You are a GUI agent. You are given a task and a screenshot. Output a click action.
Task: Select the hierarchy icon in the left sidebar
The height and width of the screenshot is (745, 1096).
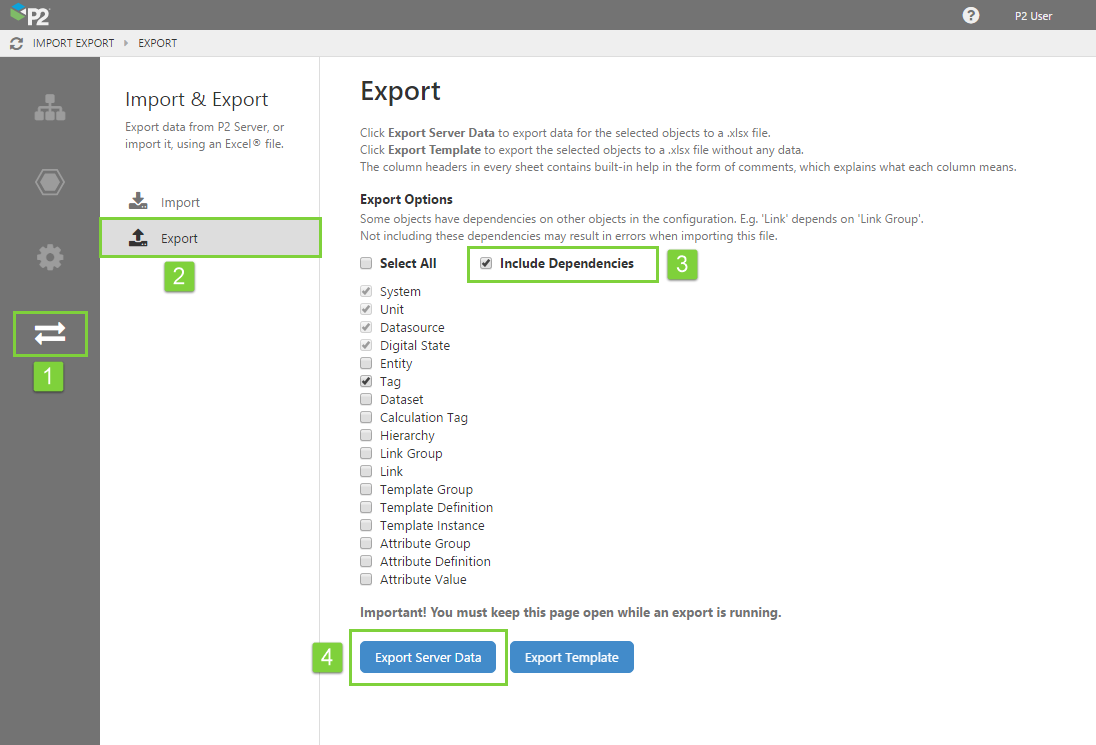click(x=49, y=107)
